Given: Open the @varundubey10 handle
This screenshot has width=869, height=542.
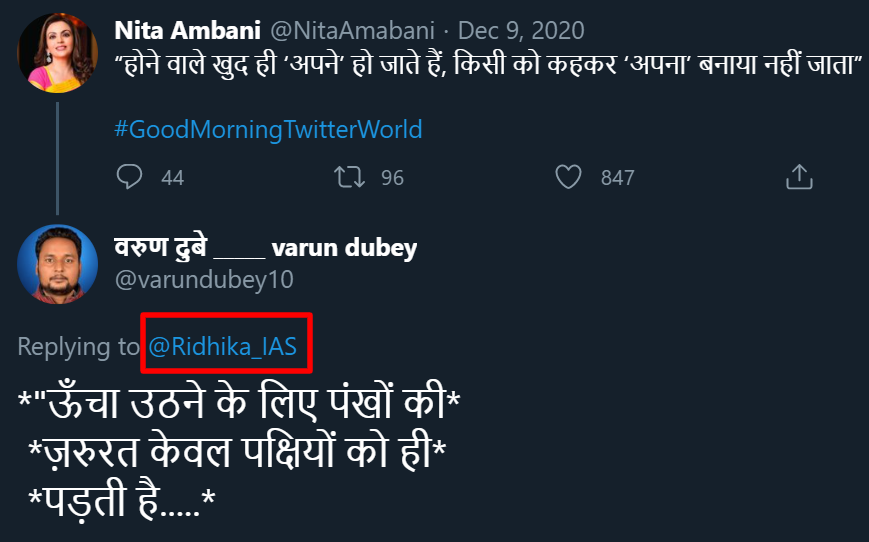Looking at the screenshot, I should (x=205, y=280).
